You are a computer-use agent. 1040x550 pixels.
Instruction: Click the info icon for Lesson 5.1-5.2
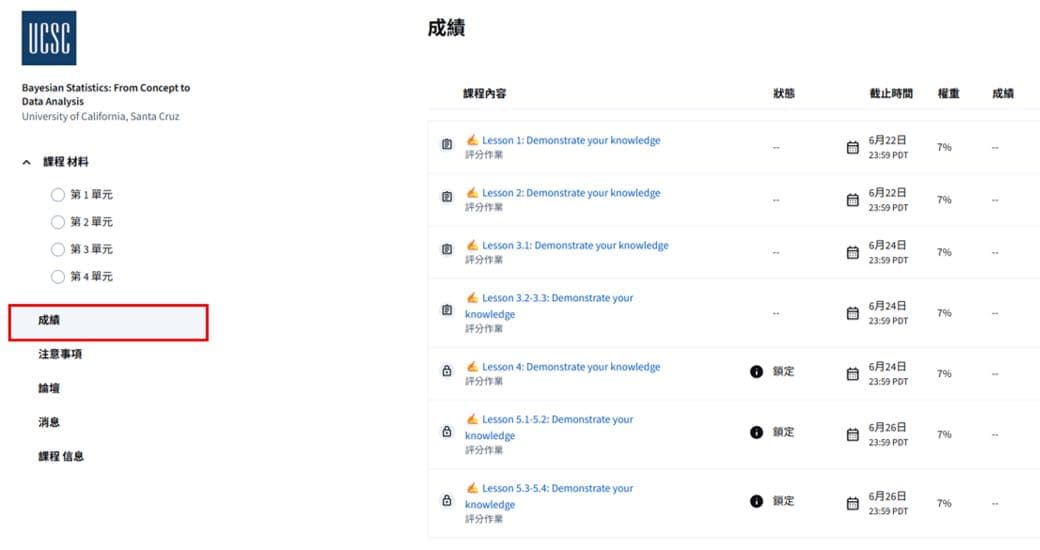pyautogui.click(x=756, y=432)
